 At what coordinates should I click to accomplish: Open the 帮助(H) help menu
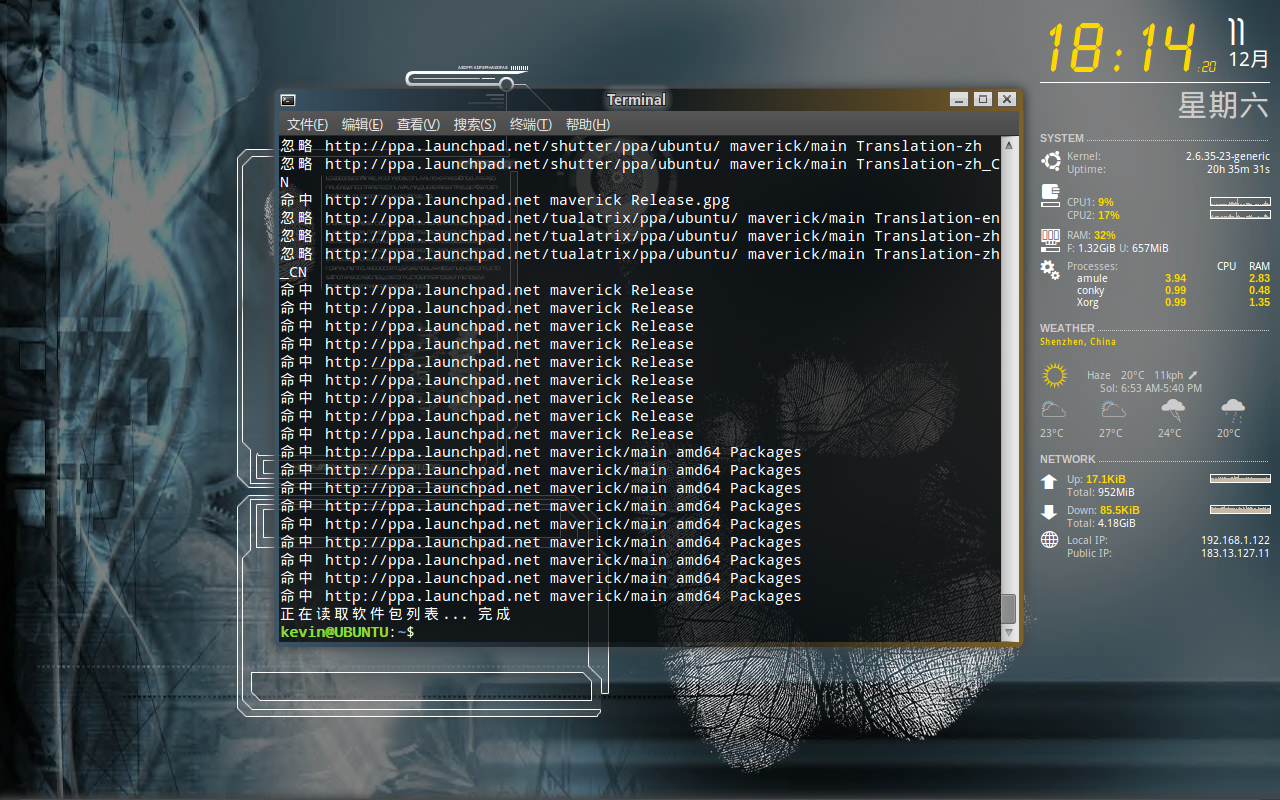587,124
